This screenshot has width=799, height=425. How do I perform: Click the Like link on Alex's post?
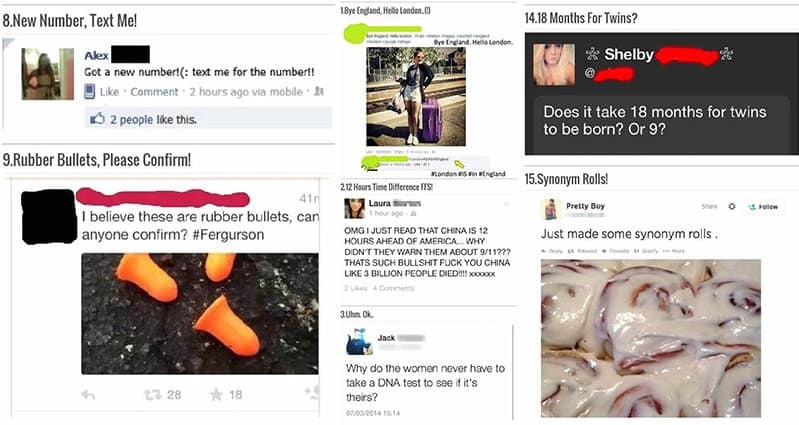point(109,92)
